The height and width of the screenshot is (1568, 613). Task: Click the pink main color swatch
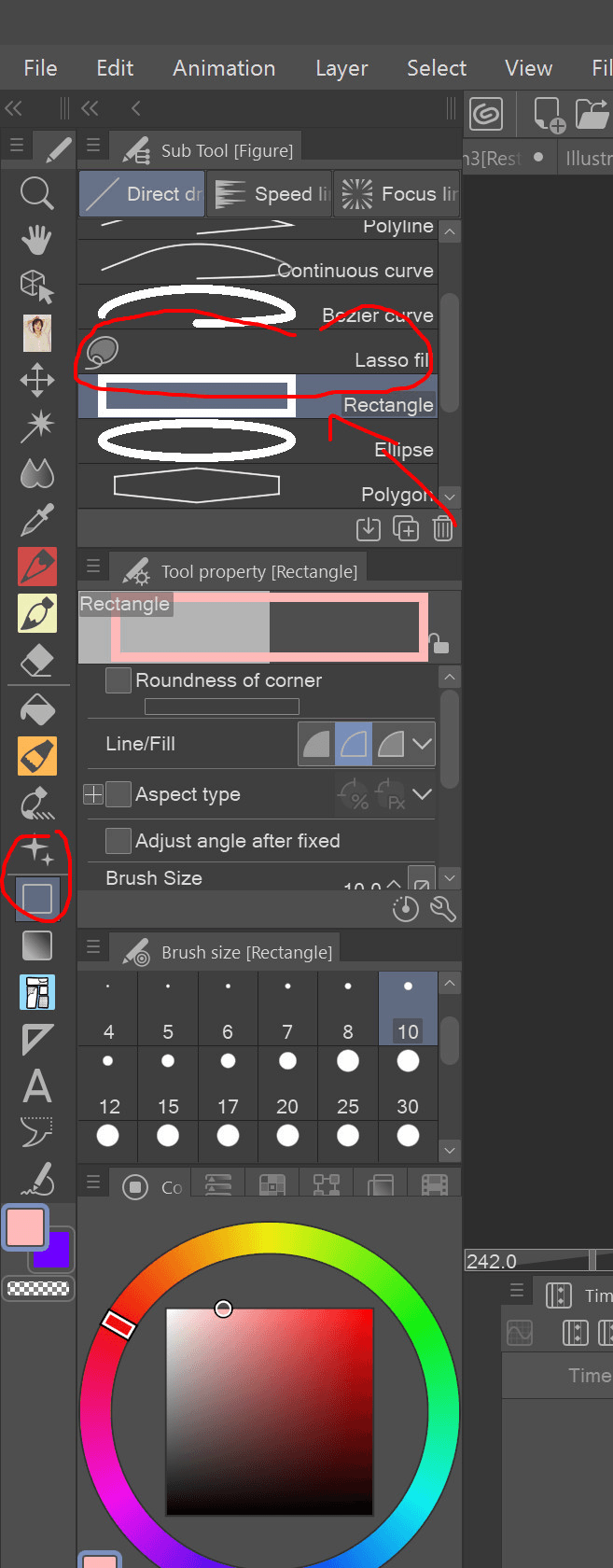click(x=25, y=1226)
